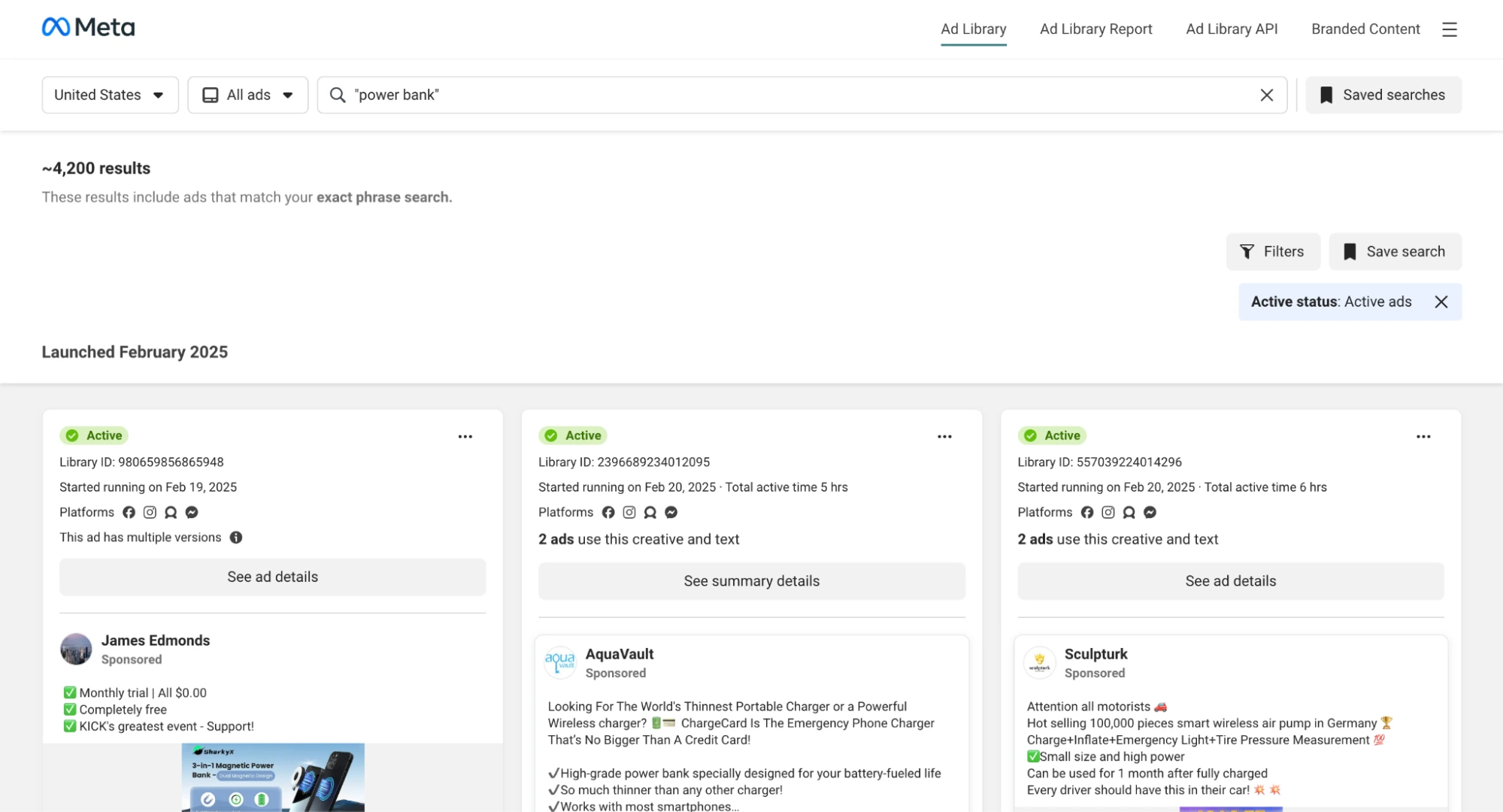Click the AquaVault advertiser name
Screen dimensions: 1503x812
click(x=620, y=654)
